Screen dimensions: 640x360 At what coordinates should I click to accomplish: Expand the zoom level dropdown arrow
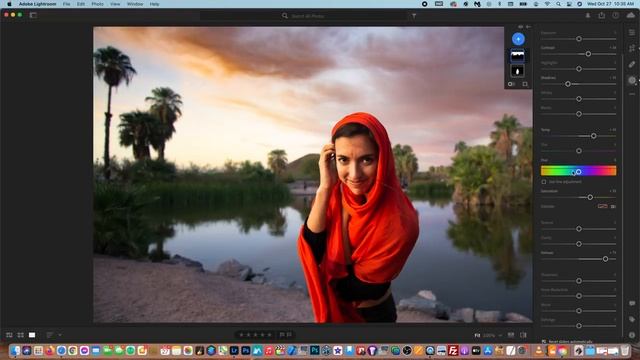pos(500,336)
